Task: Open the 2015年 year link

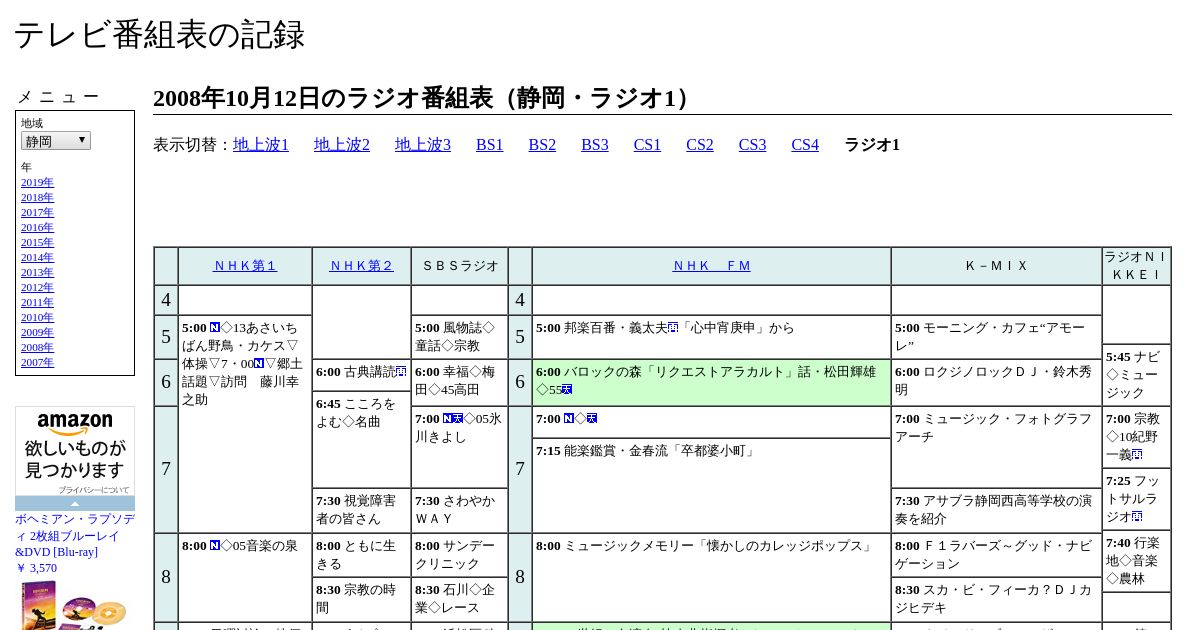Action: (x=37, y=242)
